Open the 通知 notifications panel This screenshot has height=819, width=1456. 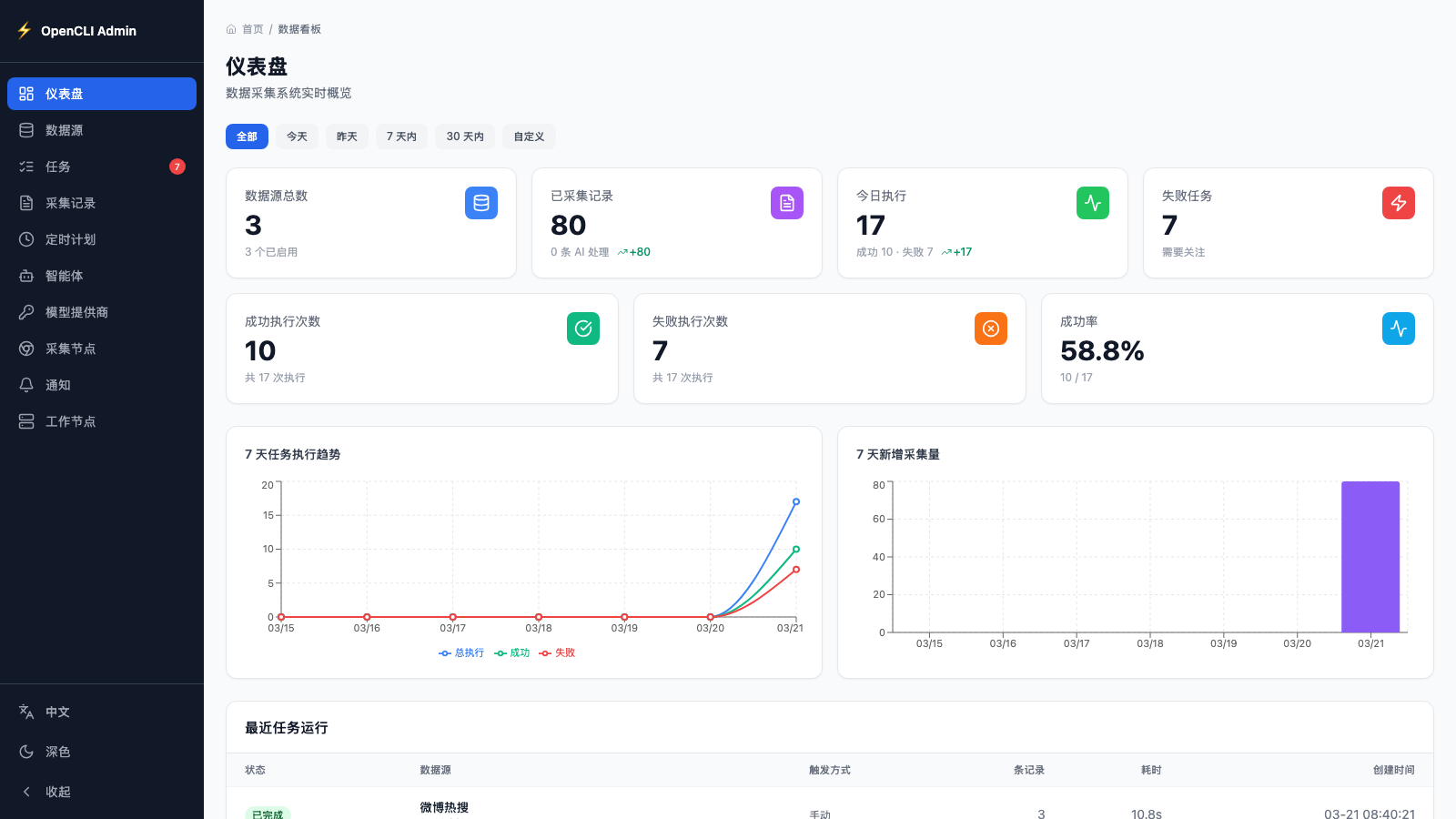click(x=56, y=385)
